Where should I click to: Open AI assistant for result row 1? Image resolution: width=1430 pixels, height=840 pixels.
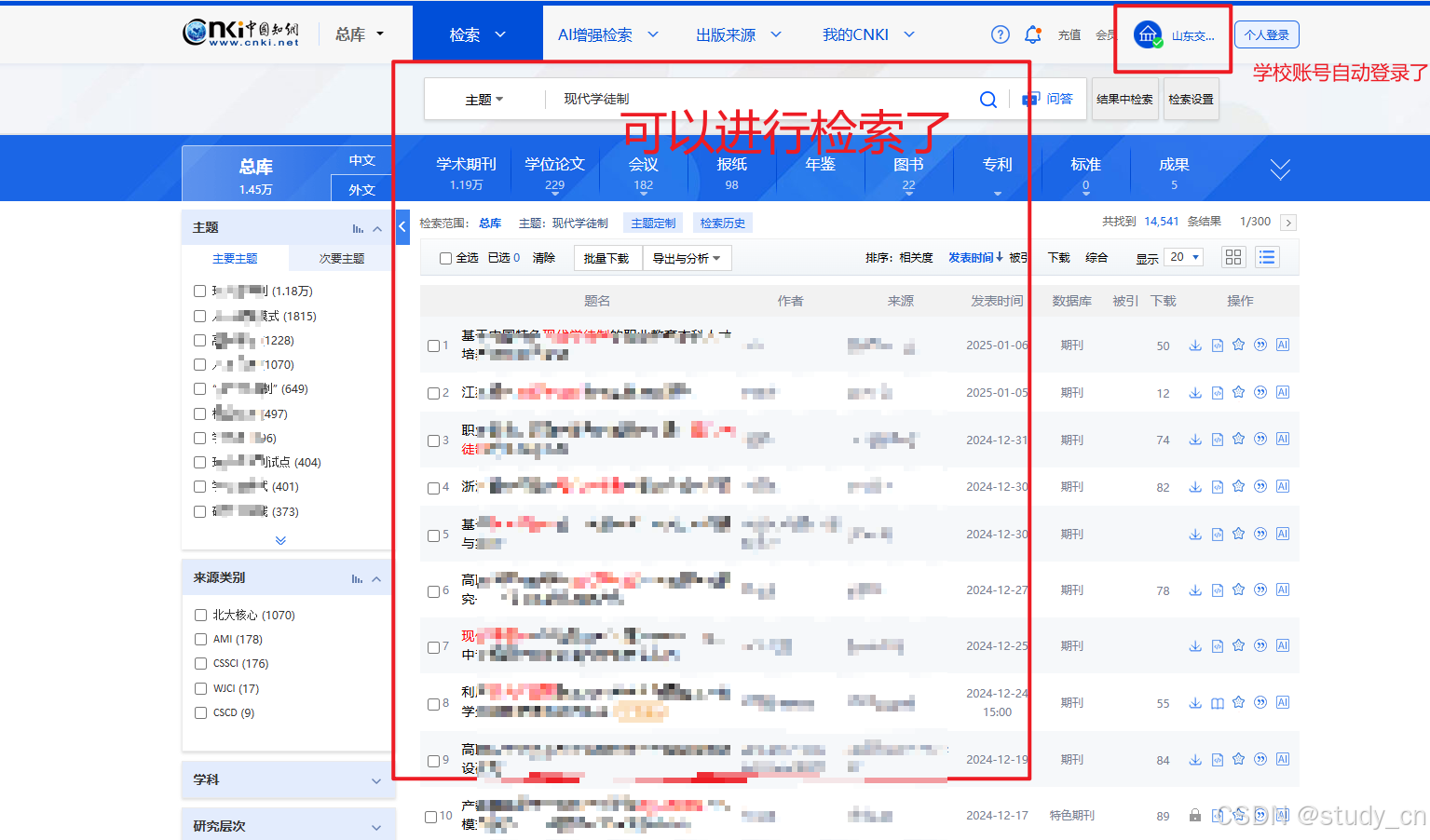[x=1283, y=345]
